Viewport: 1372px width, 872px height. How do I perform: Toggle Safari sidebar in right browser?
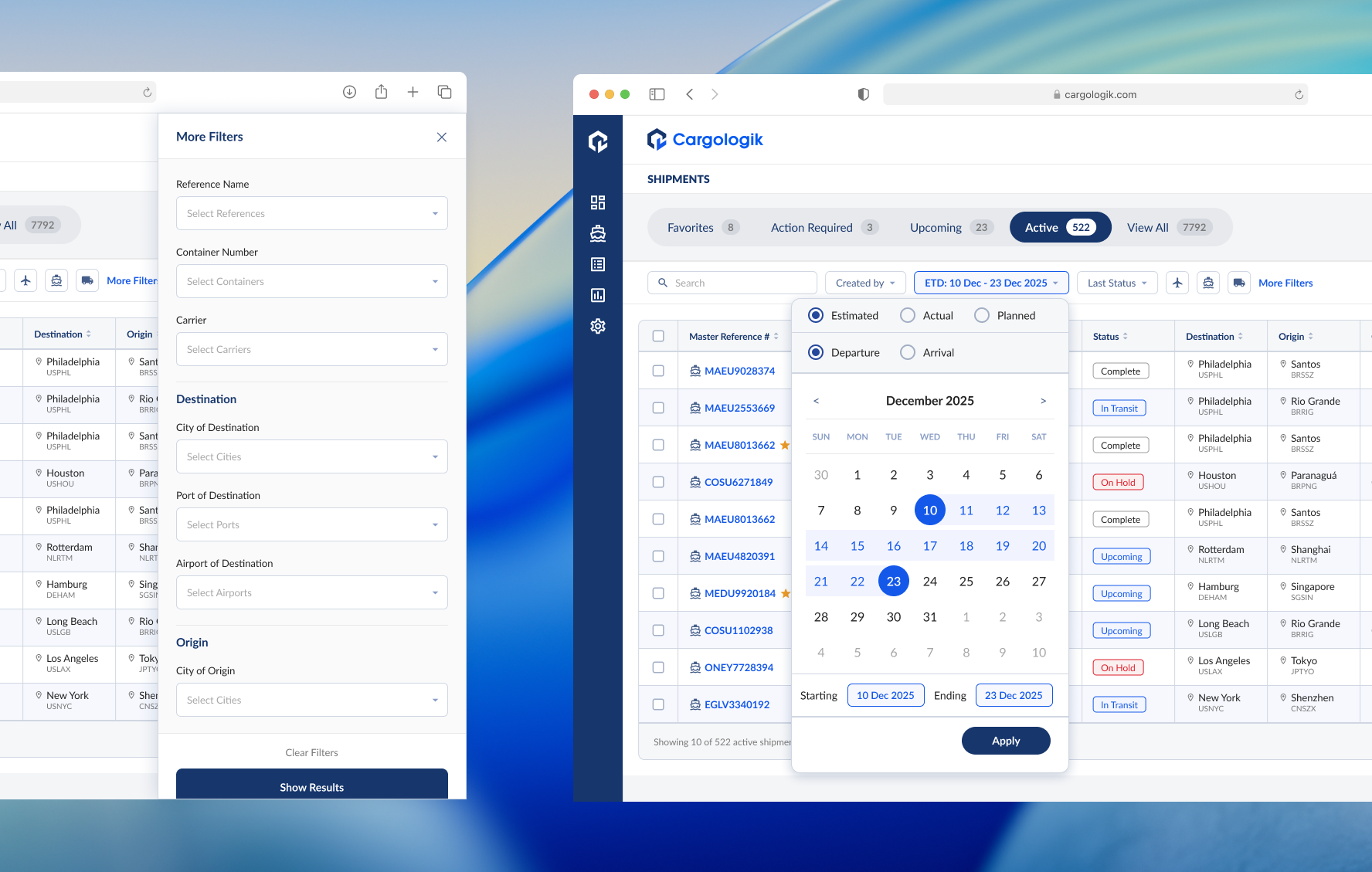pos(657,94)
